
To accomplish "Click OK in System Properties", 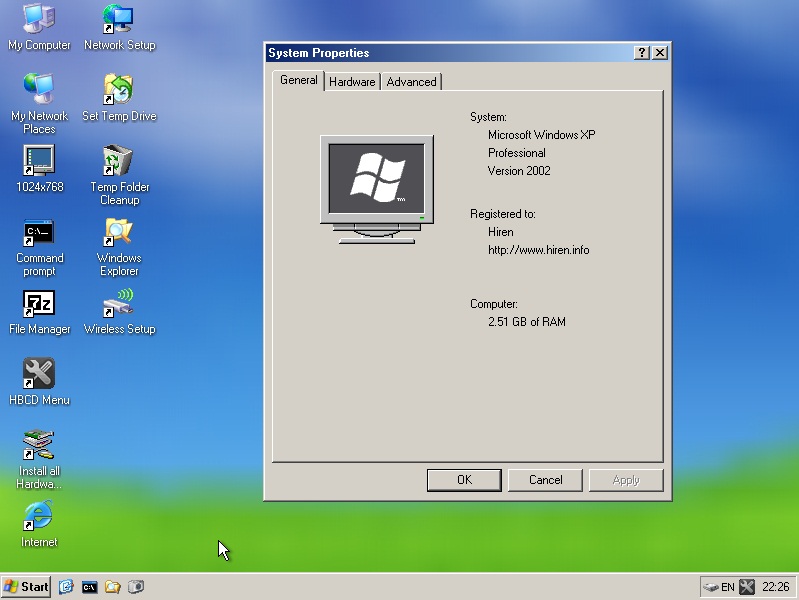I will pos(464,480).
